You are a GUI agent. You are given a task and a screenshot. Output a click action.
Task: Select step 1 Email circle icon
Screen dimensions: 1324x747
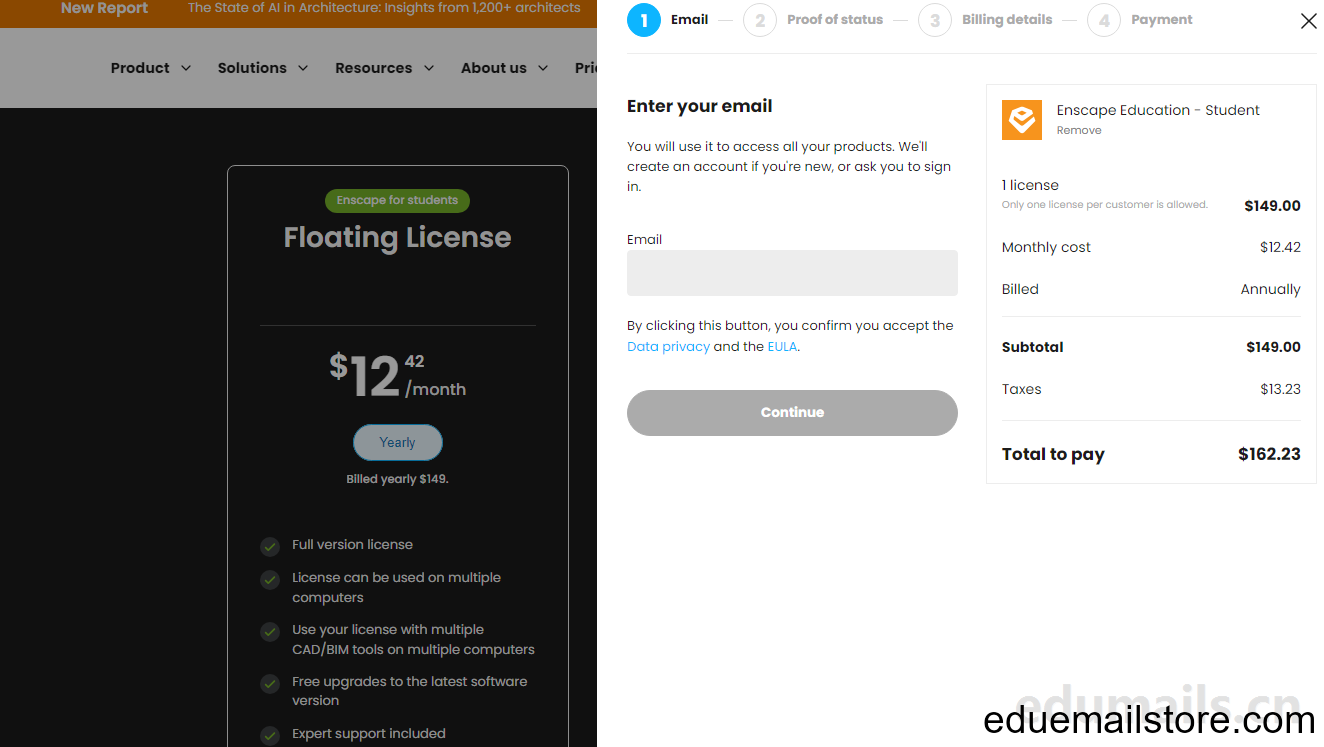tap(644, 20)
